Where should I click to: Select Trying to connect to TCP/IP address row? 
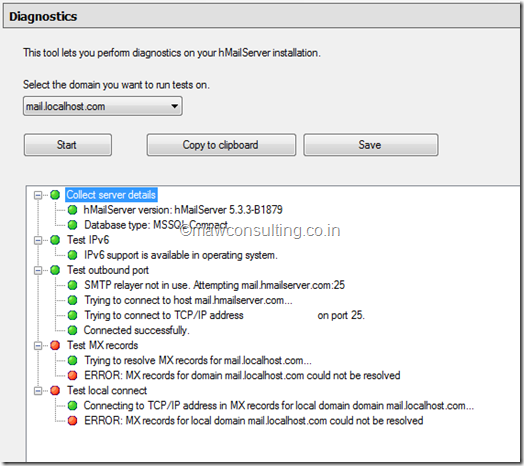coord(224,315)
